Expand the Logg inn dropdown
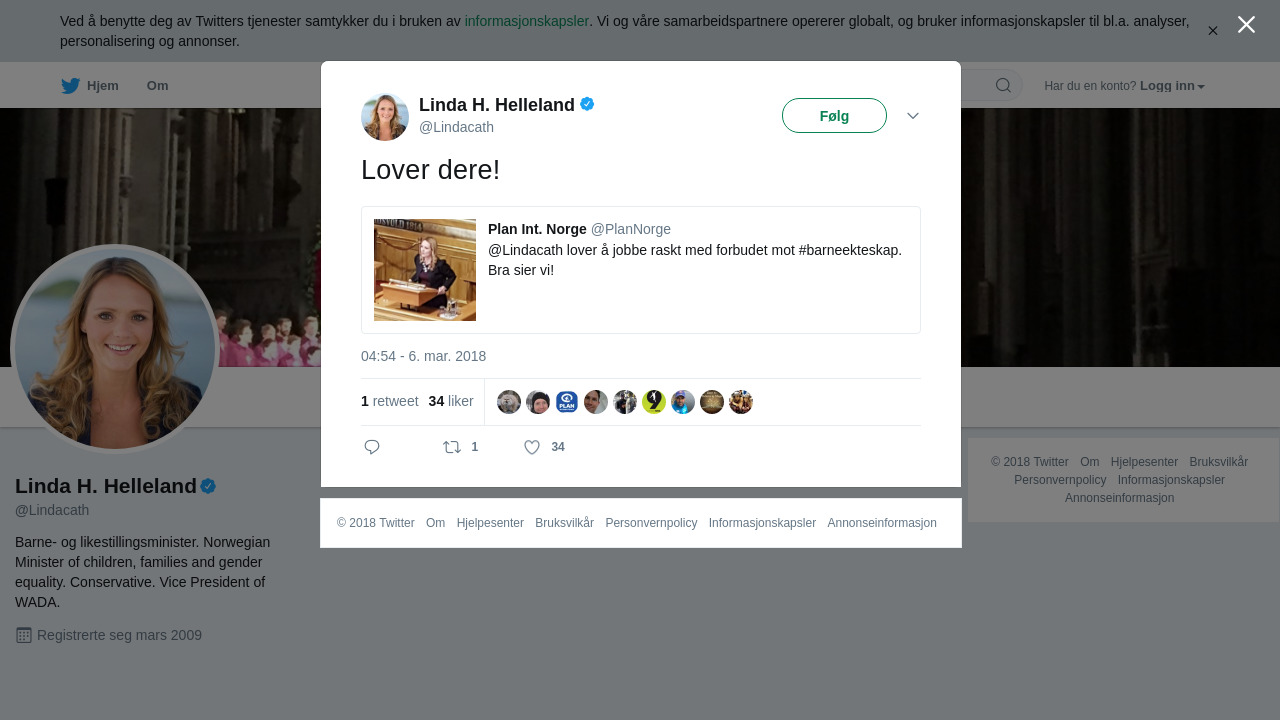 pos(1172,86)
